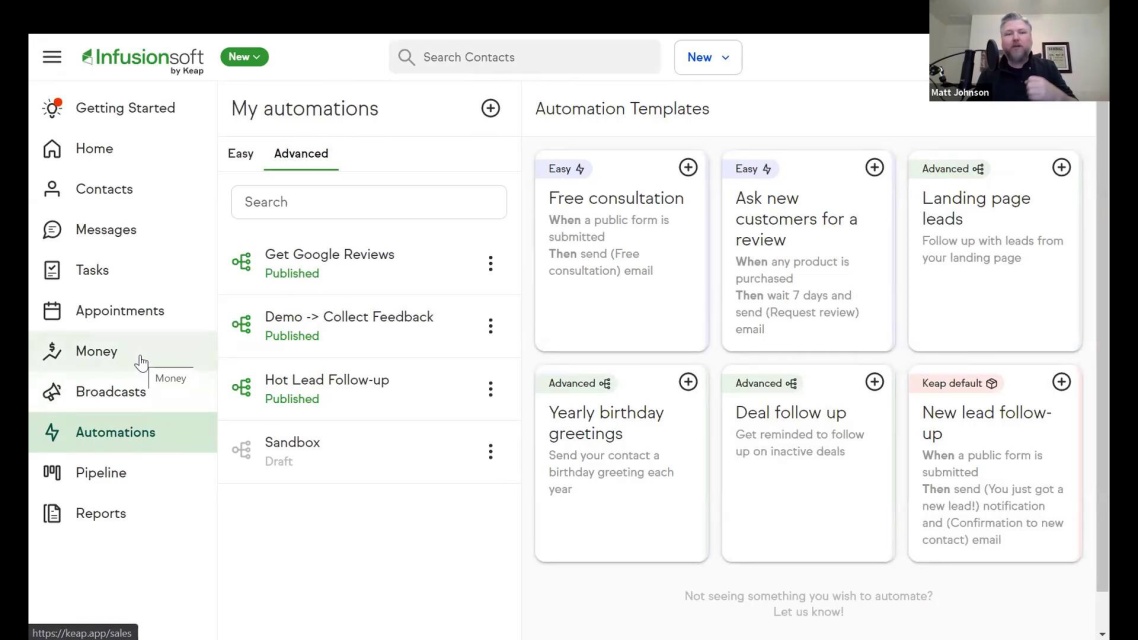Switch to the Easy tab
1138x640 pixels.
pyautogui.click(x=240, y=154)
